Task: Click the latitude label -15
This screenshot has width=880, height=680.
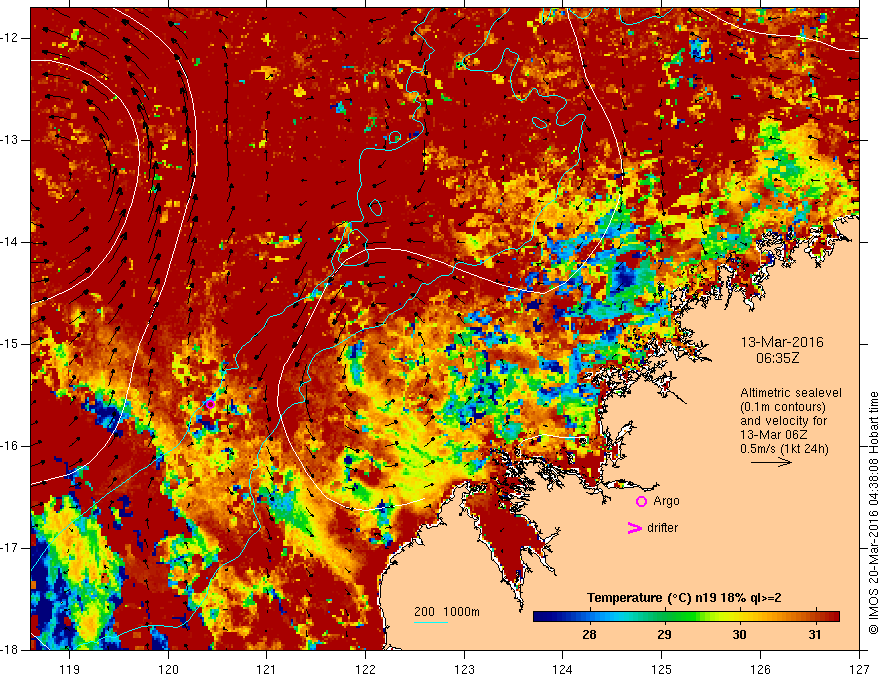Action: (10, 344)
